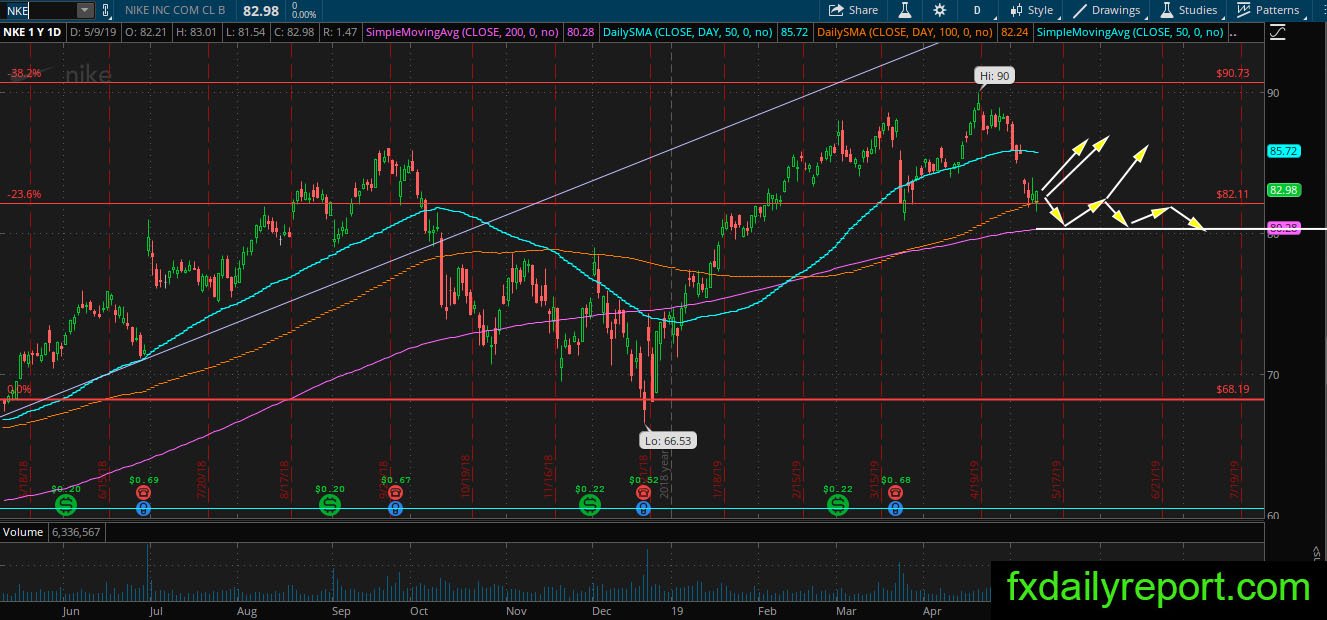Click the symbol link clipboard icon
This screenshot has width=1327, height=620.
105,10
